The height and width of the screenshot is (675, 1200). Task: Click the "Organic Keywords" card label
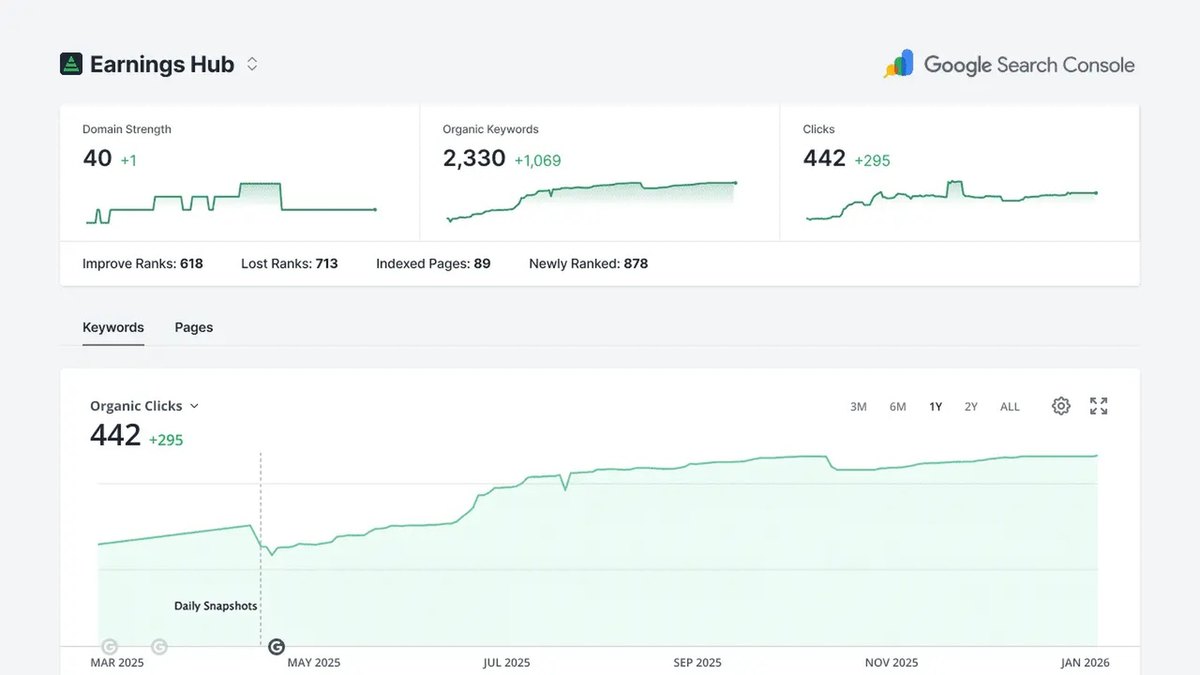click(x=491, y=129)
